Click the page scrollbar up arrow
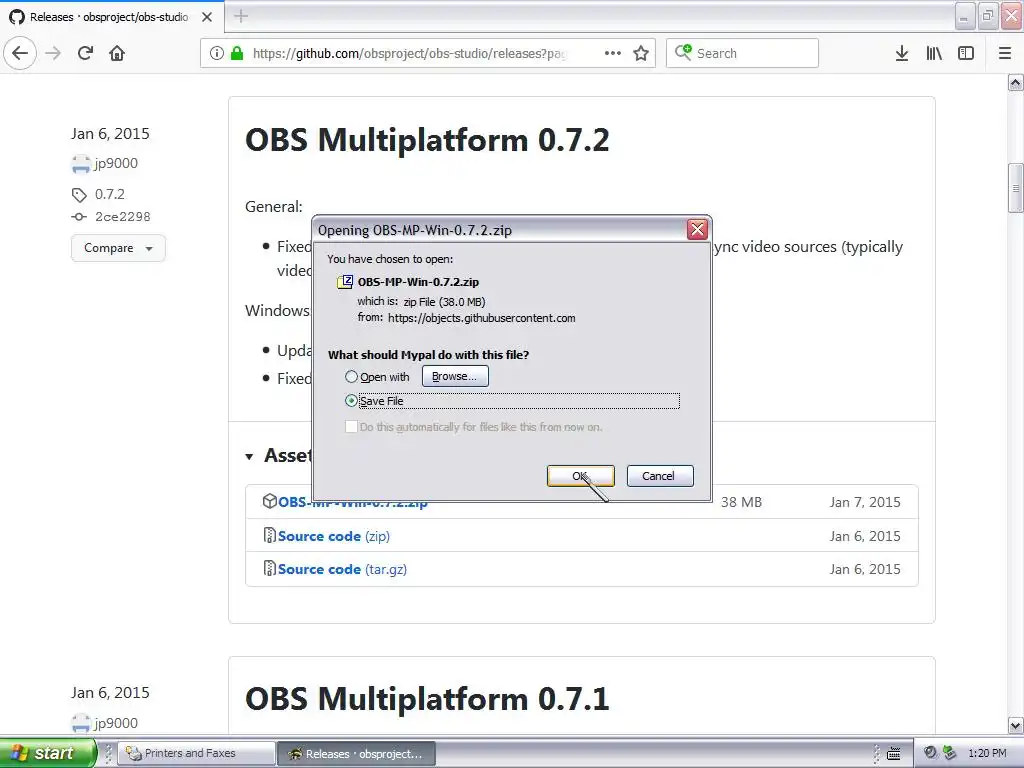The width and height of the screenshot is (1024, 768). pyautogui.click(x=1016, y=82)
